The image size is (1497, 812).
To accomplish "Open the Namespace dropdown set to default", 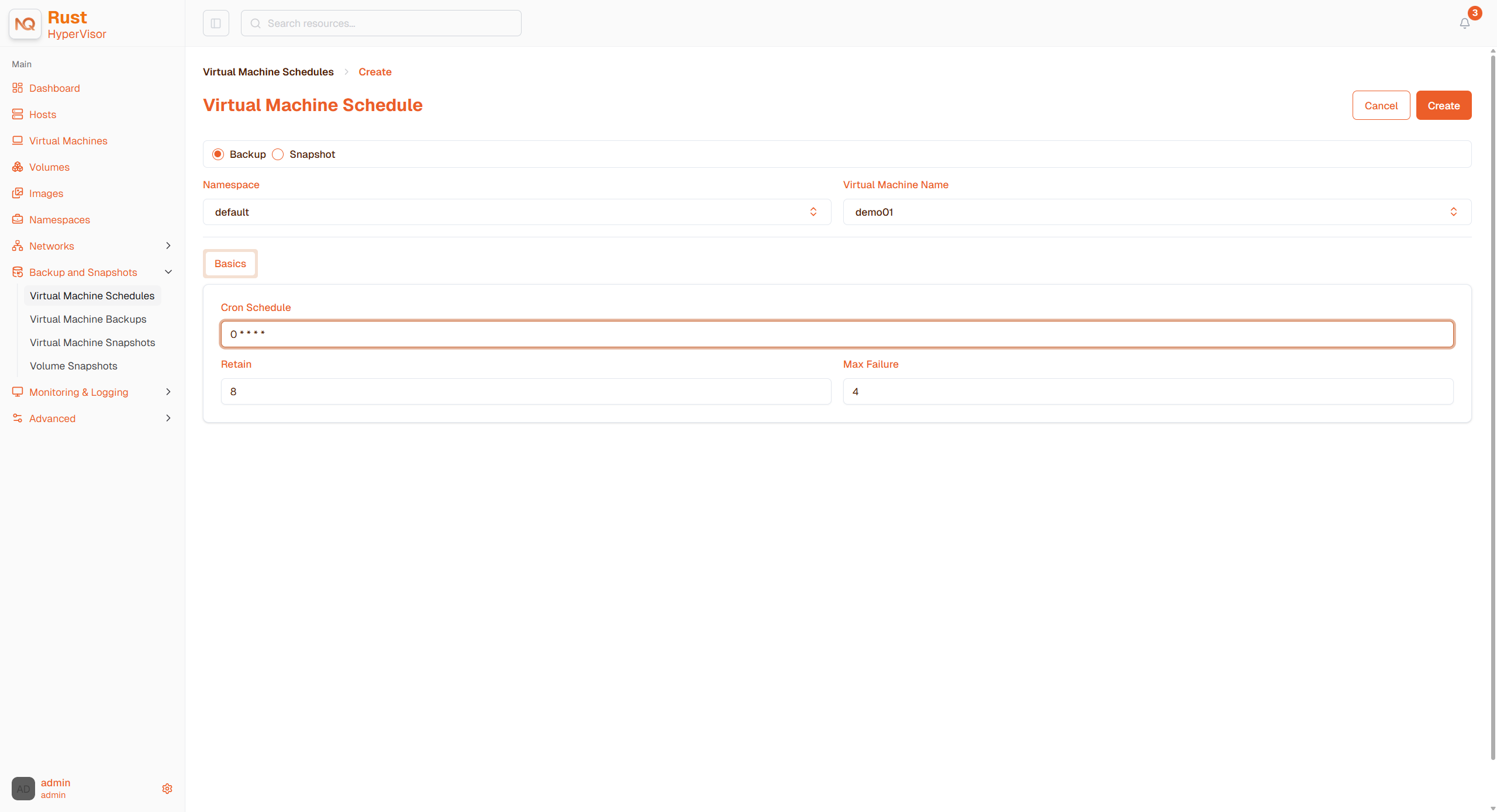I will (517, 212).
